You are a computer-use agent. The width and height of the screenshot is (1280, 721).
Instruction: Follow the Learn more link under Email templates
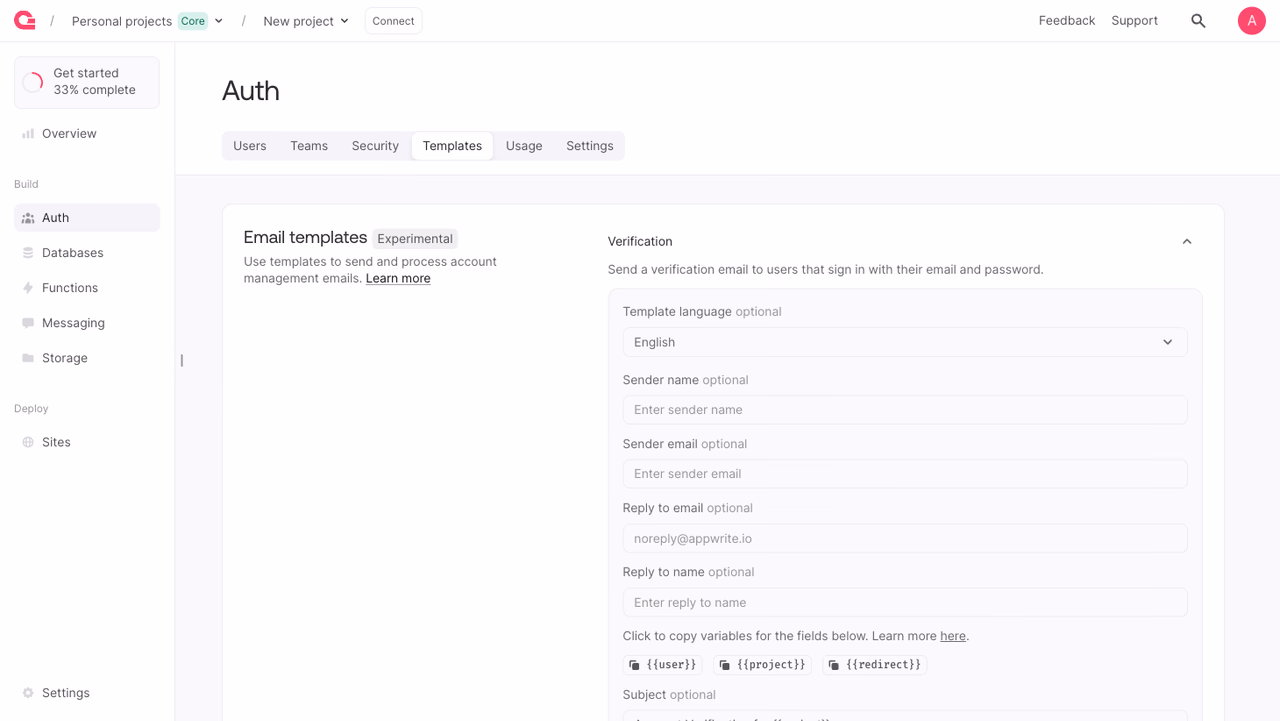click(x=398, y=278)
